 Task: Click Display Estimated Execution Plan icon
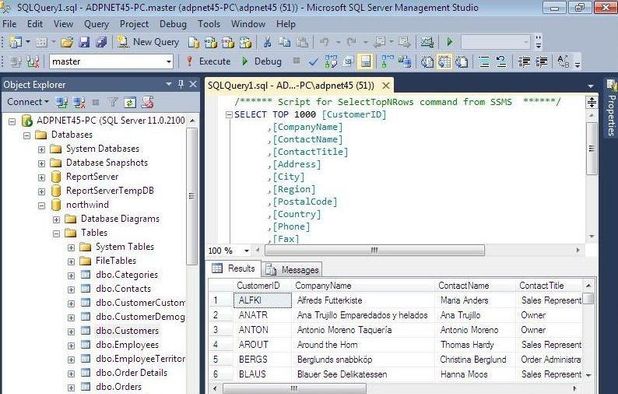(x=331, y=62)
